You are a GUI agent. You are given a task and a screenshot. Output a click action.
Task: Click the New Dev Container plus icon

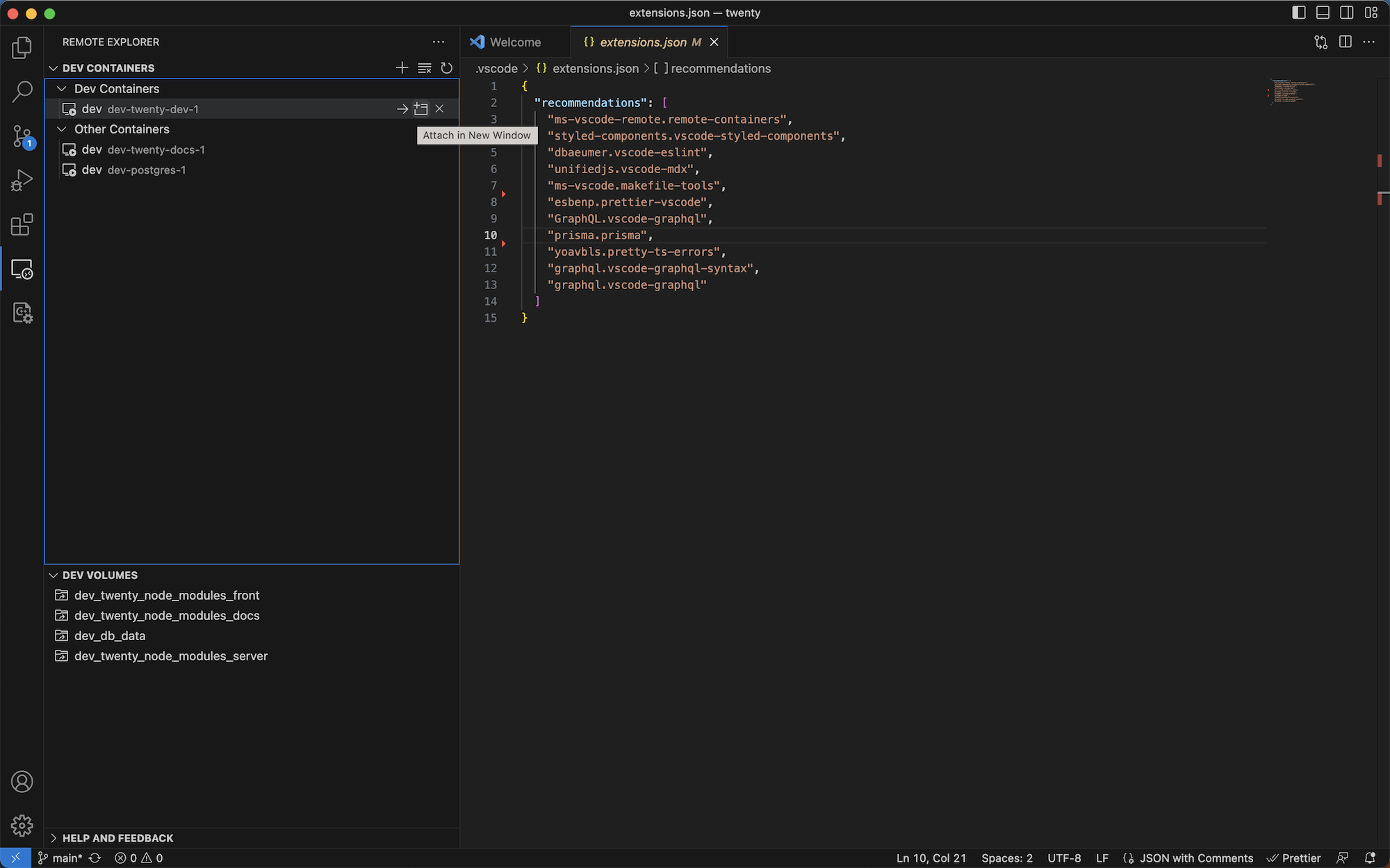pos(402,68)
